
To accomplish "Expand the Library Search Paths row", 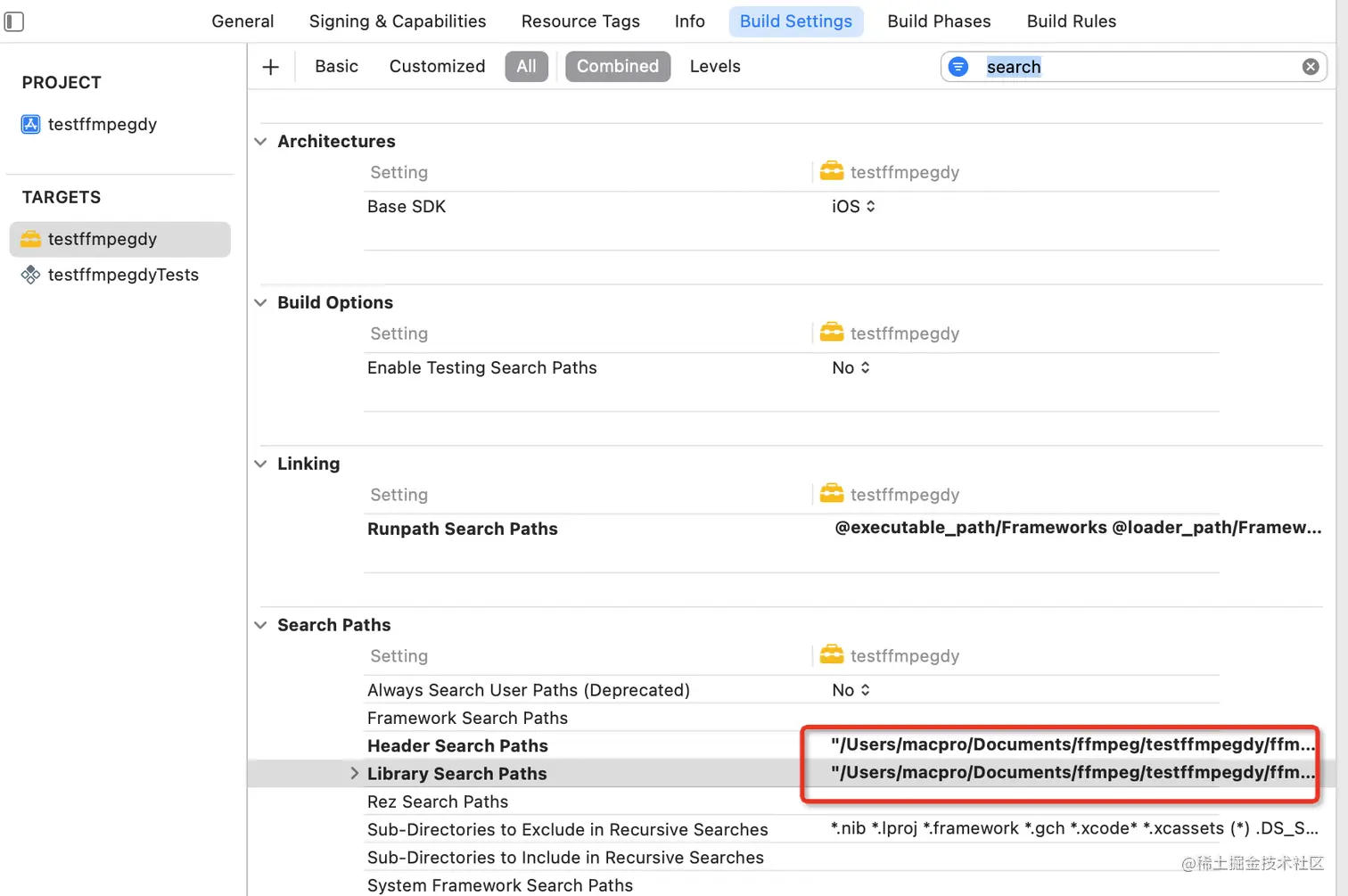I will 354,773.
